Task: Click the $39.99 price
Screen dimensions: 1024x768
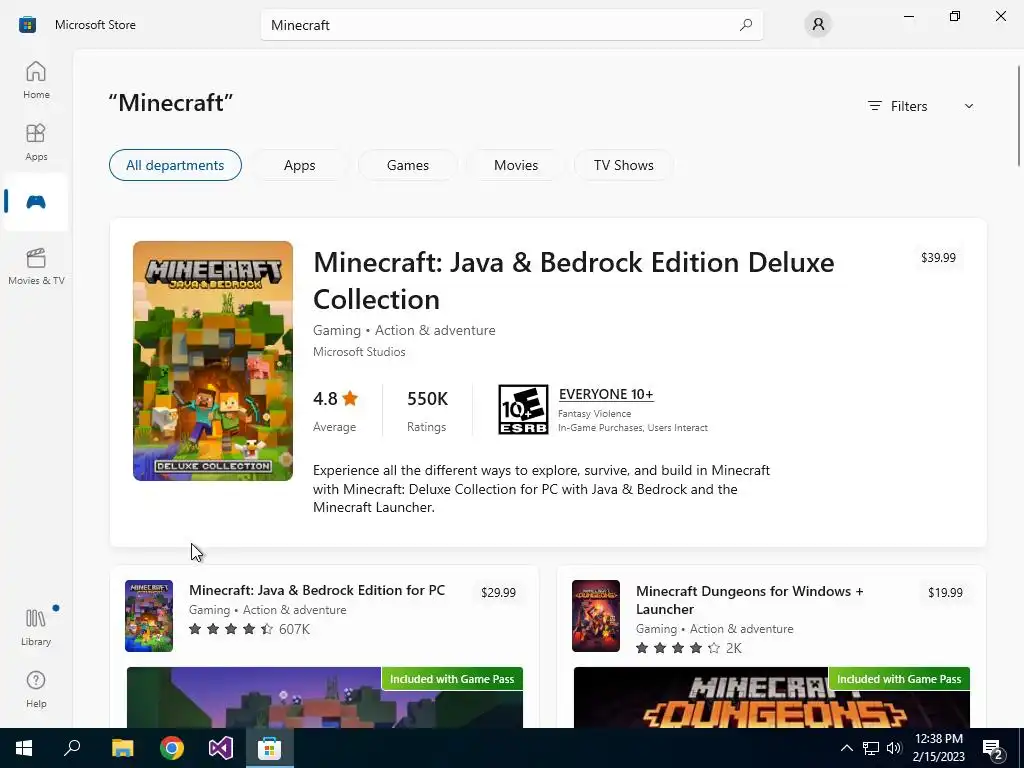Action: [938, 257]
